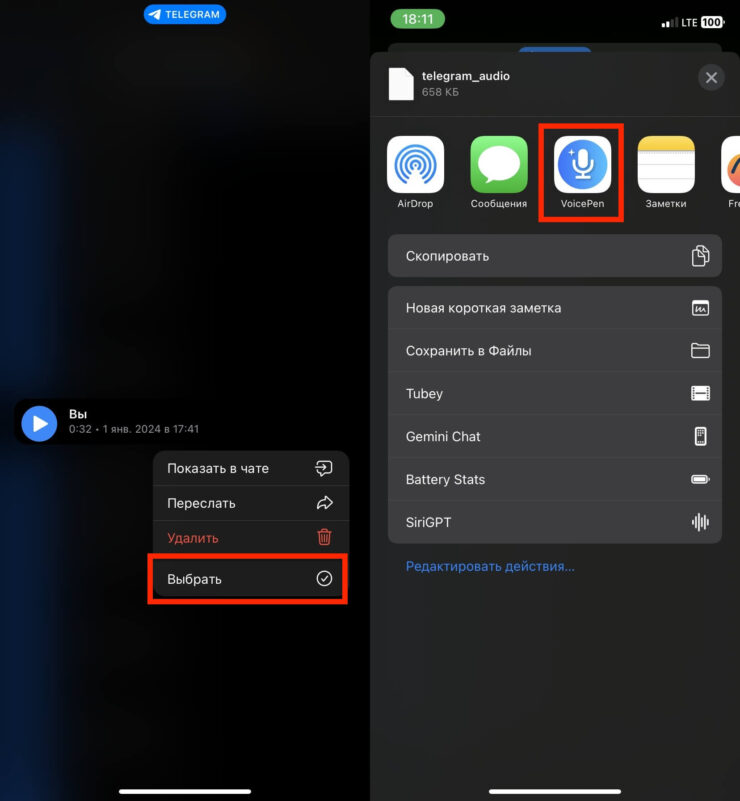
Task: Tap the telegram_audio file icon
Action: (x=401, y=84)
